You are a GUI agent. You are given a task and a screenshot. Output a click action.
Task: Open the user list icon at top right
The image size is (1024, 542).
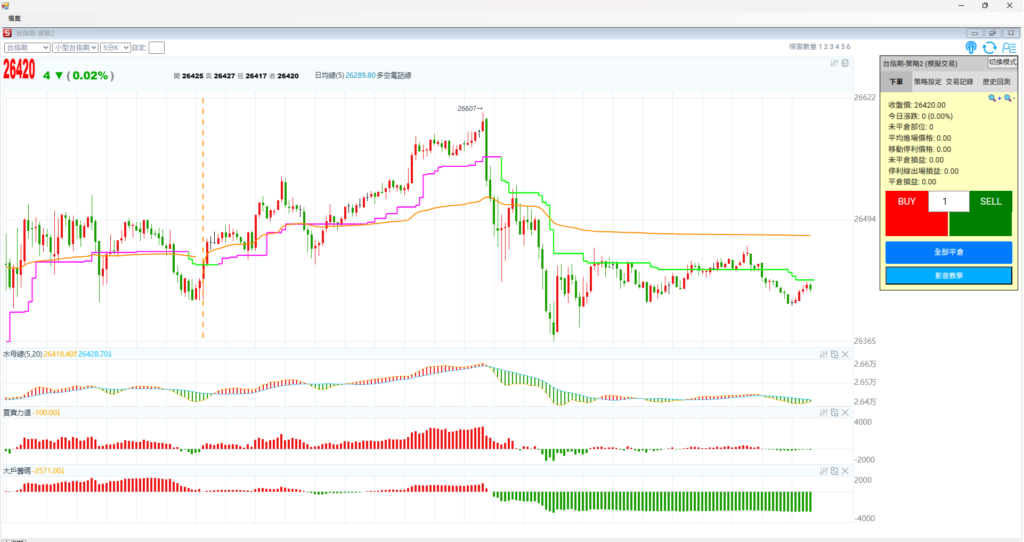1008,47
